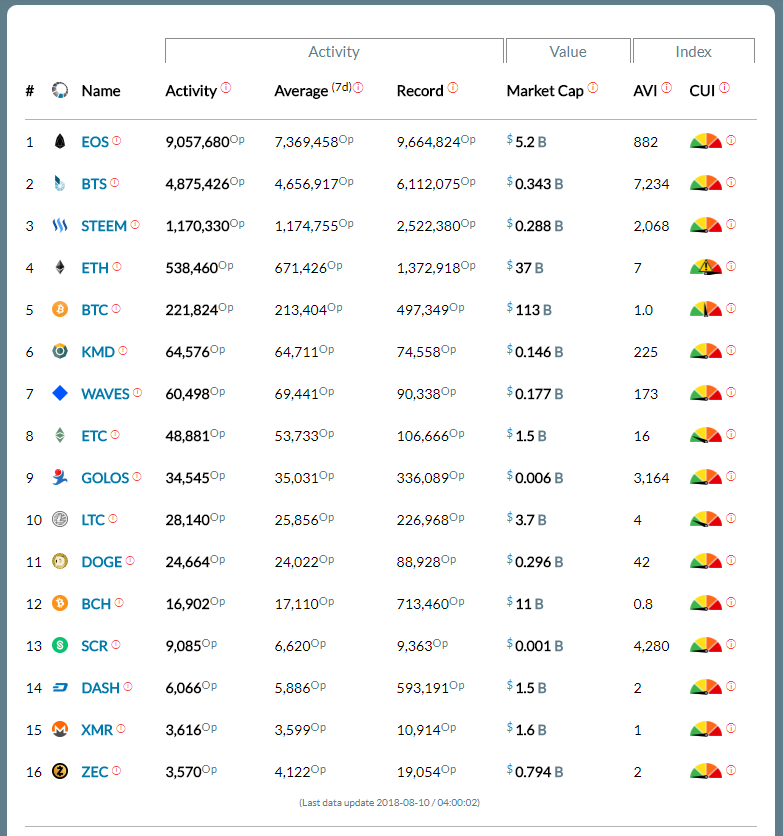Viewport: 783px width, 836px height.
Task: Click the info icon beside EOS gauge
Action: 731,140
